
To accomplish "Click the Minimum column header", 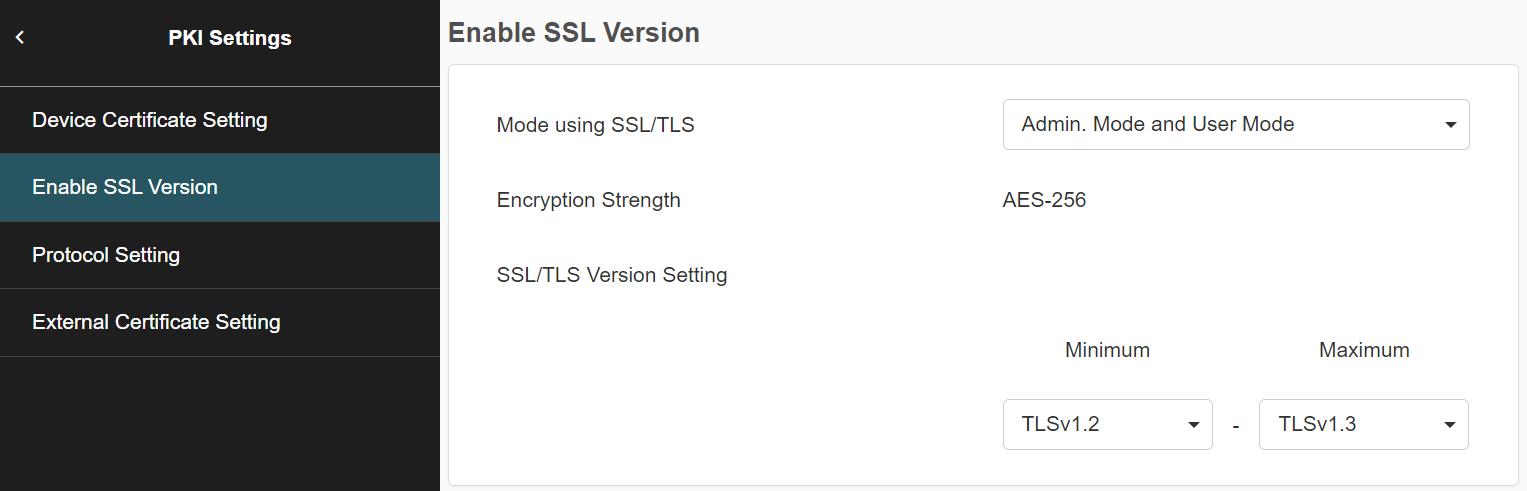I will [1107, 350].
